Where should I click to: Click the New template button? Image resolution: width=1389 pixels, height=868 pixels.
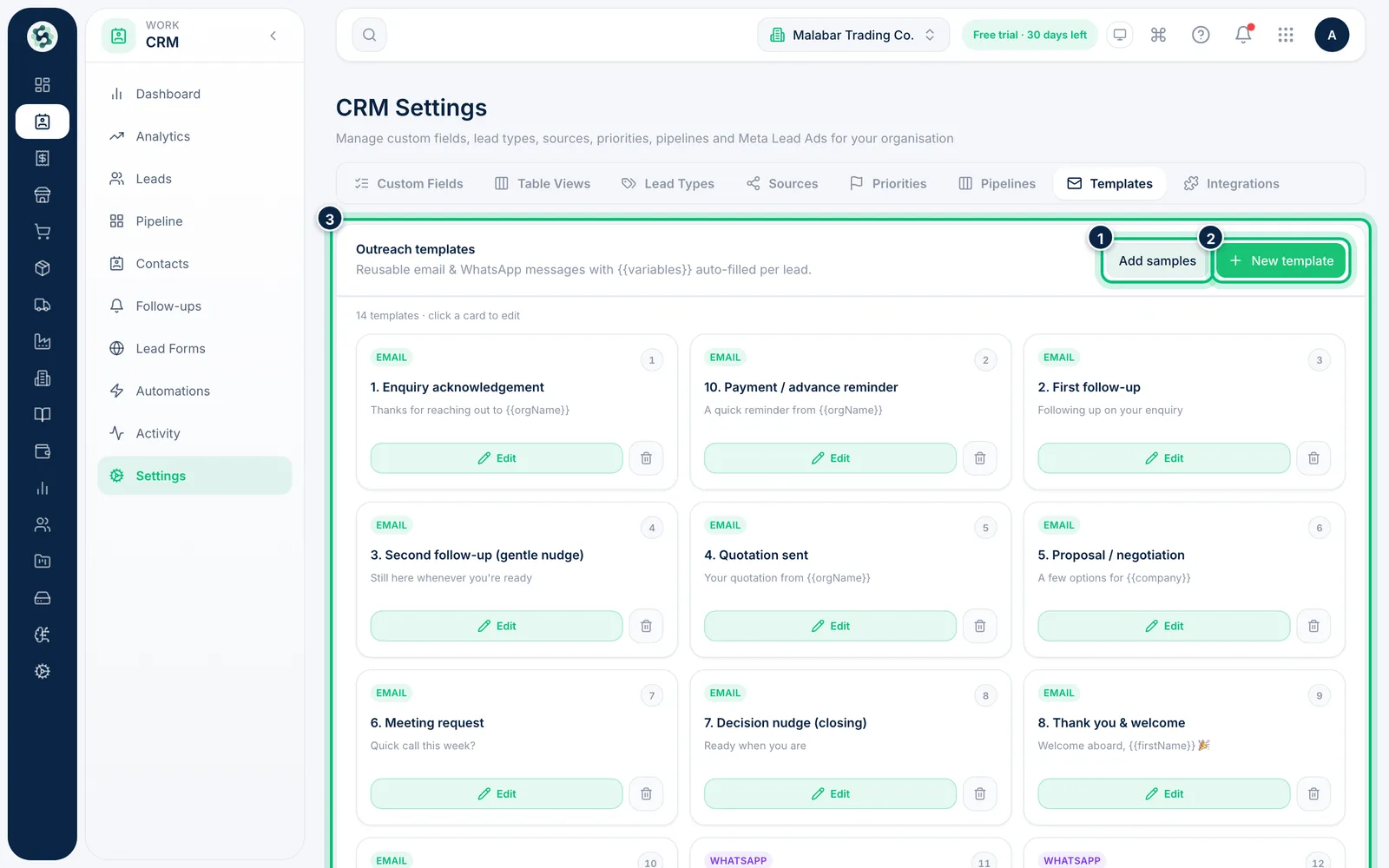1280,260
